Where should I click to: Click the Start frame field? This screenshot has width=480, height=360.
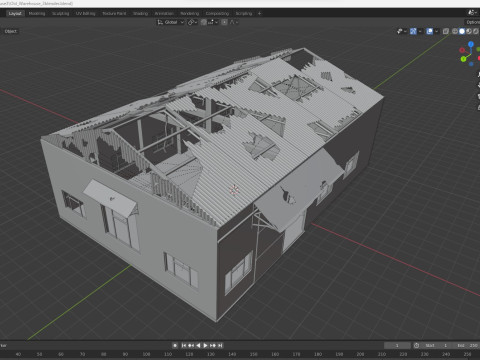coord(436,345)
